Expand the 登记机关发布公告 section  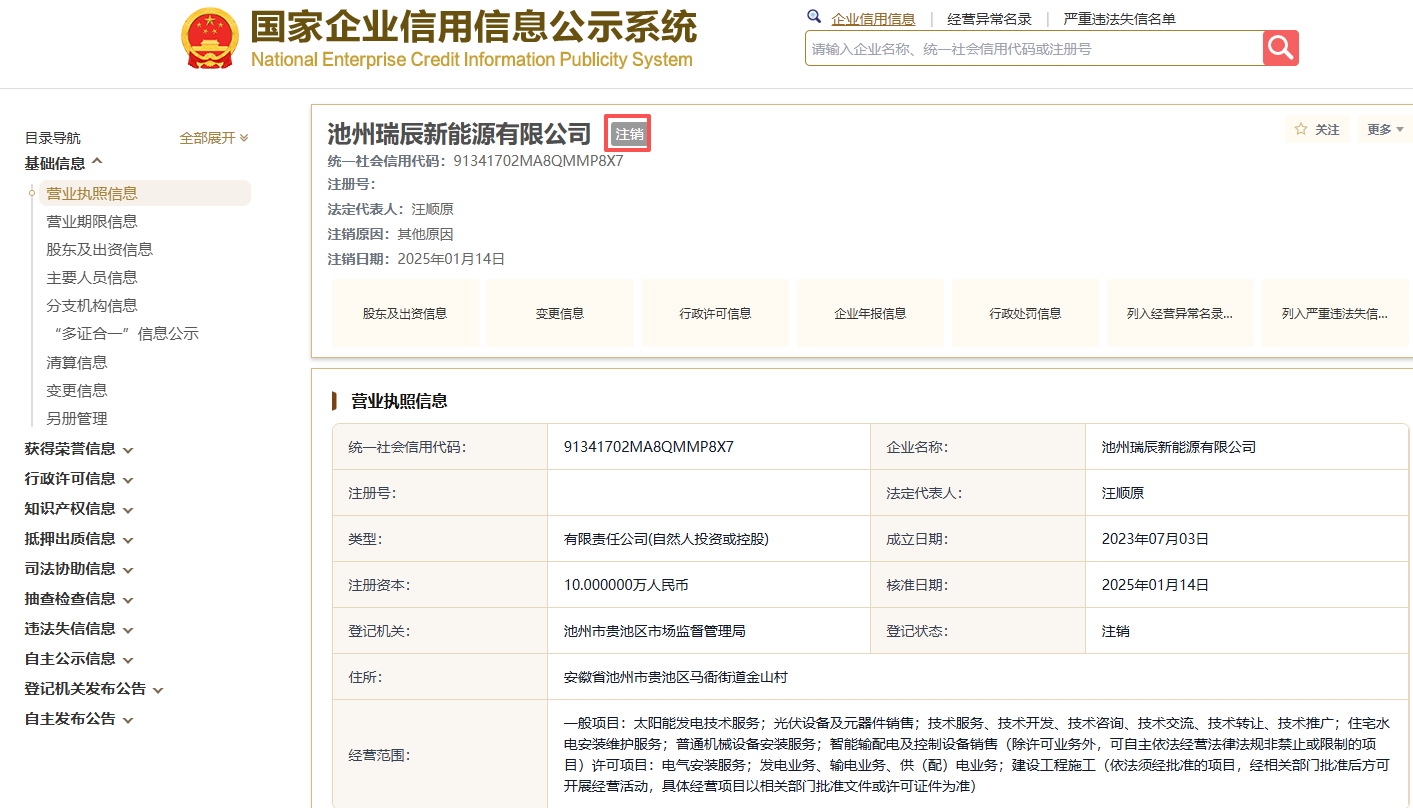(94, 689)
